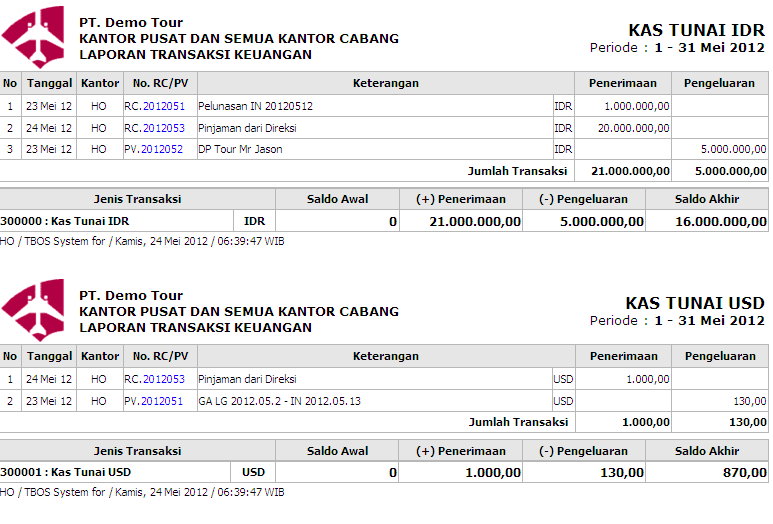Click the 'Penerimaan' column header in USD table
The height and width of the screenshot is (524, 773).
(624, 356)
